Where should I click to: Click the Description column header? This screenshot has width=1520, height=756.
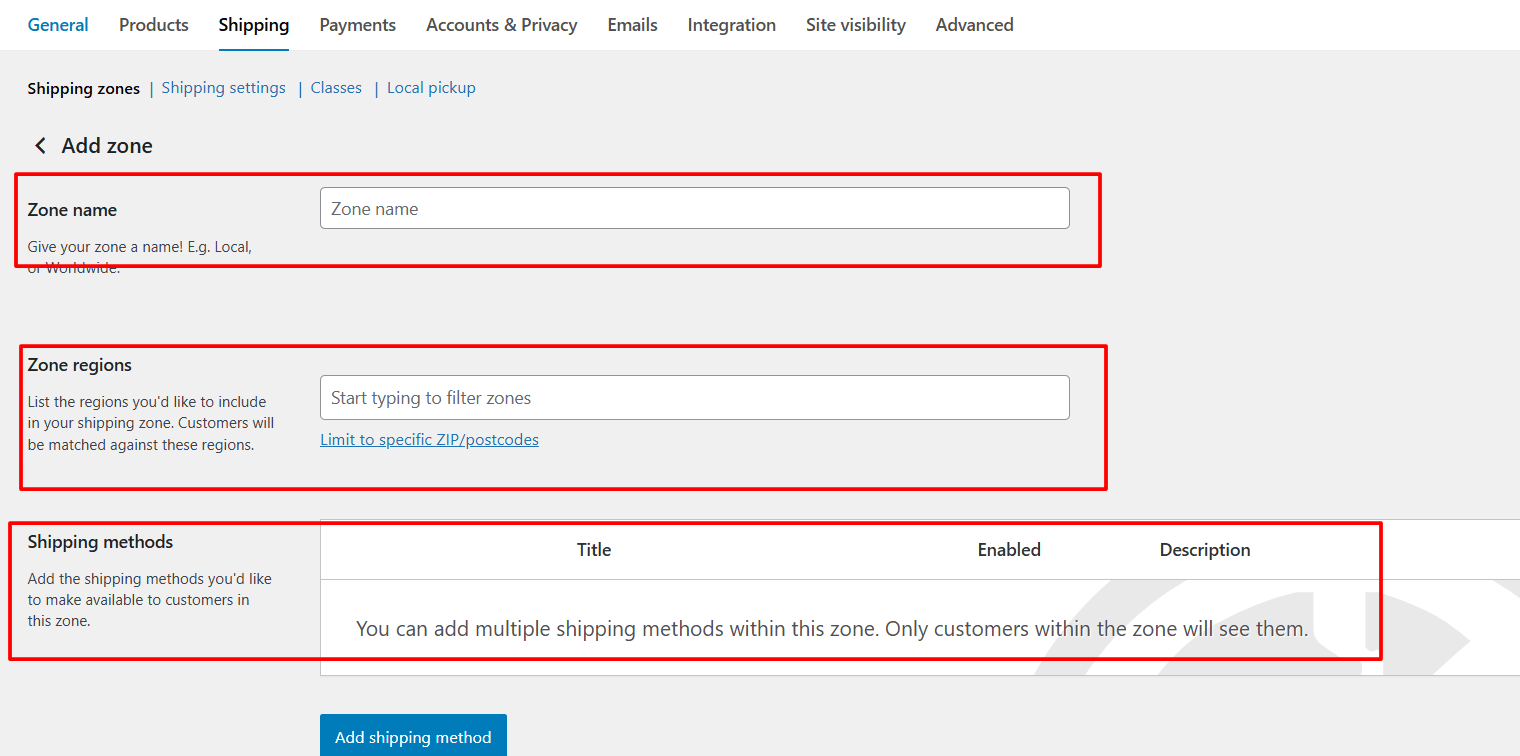pyautogui.click(x=1204, y=550)
